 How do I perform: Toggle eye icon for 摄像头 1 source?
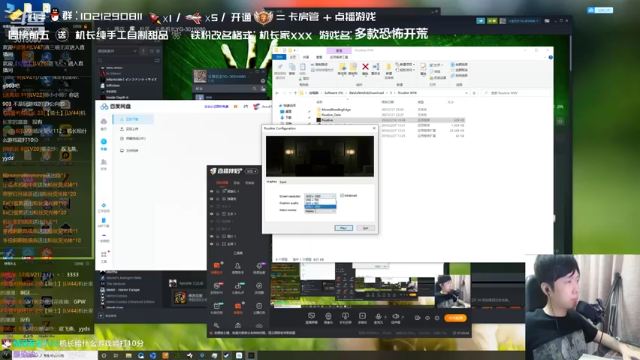(211, 191)
